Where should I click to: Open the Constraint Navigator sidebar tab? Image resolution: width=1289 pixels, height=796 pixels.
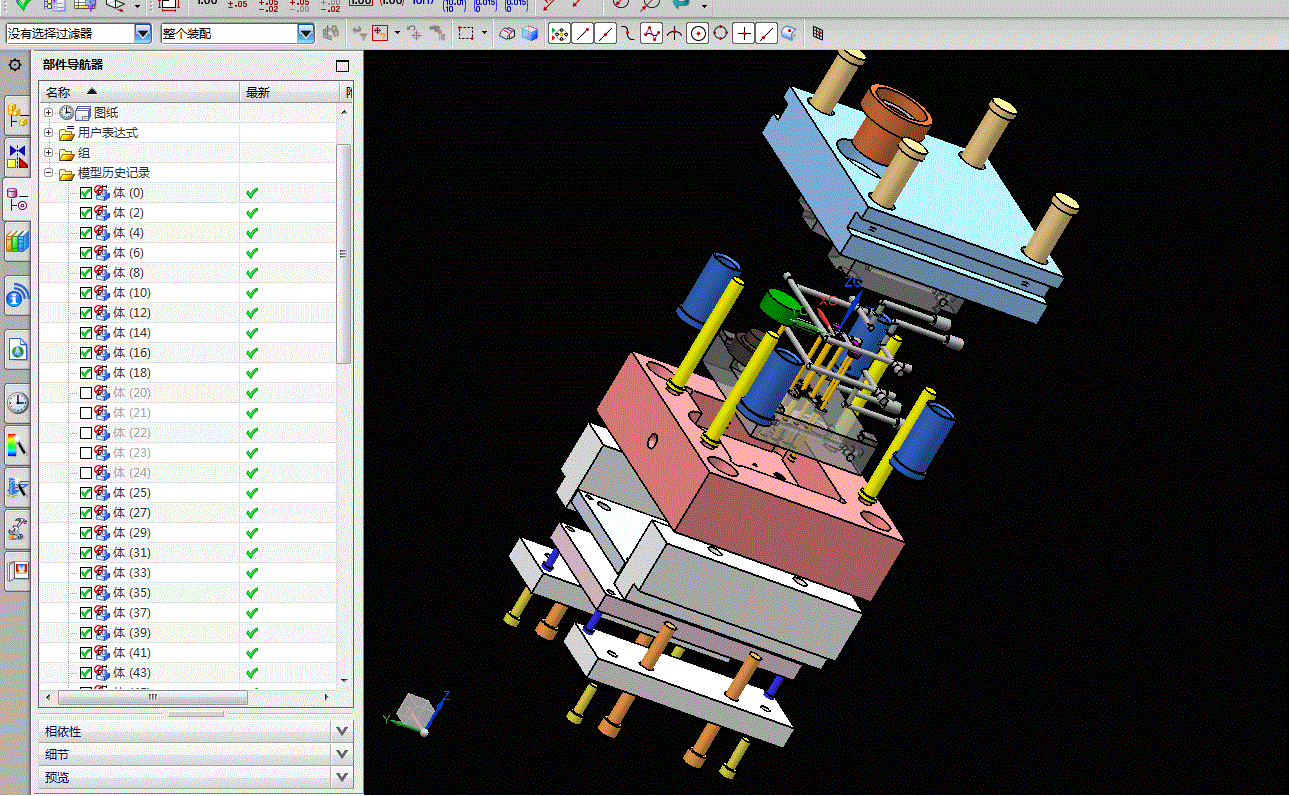17,157
